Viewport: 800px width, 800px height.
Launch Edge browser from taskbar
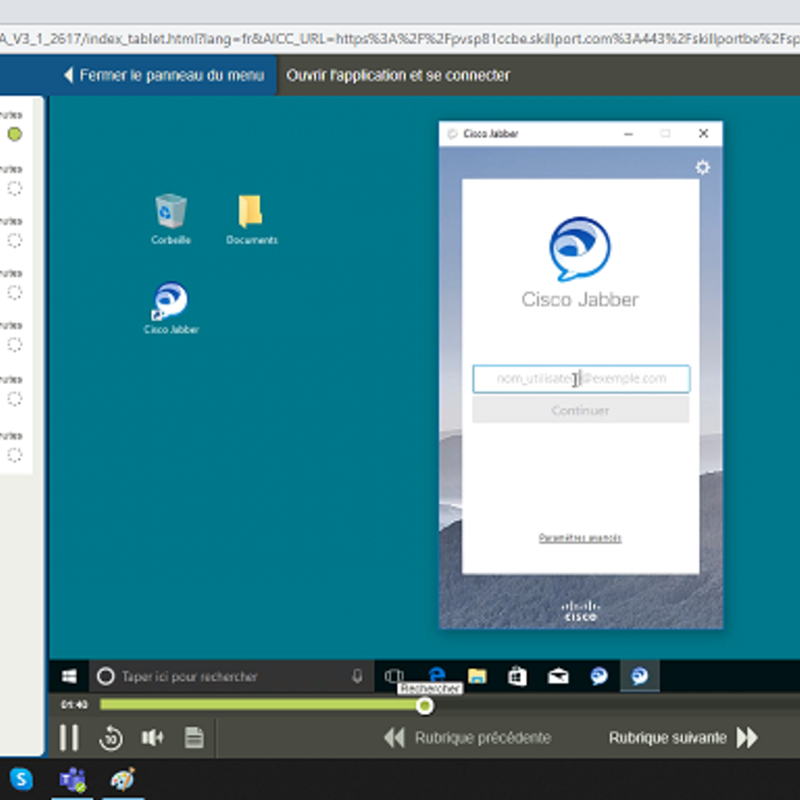tap(437, 675)
